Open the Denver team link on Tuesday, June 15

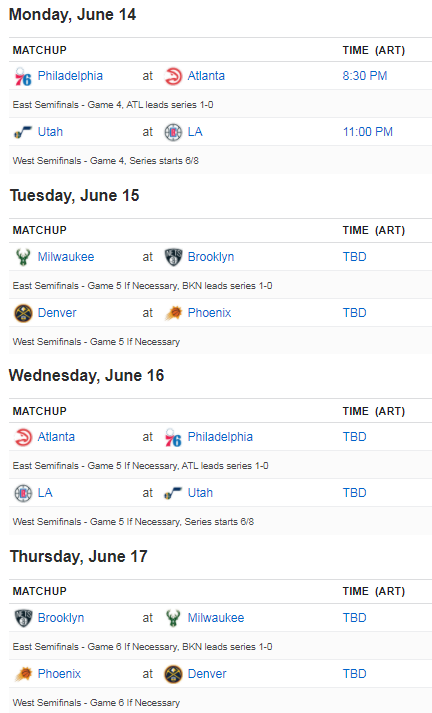click(57, 313)
